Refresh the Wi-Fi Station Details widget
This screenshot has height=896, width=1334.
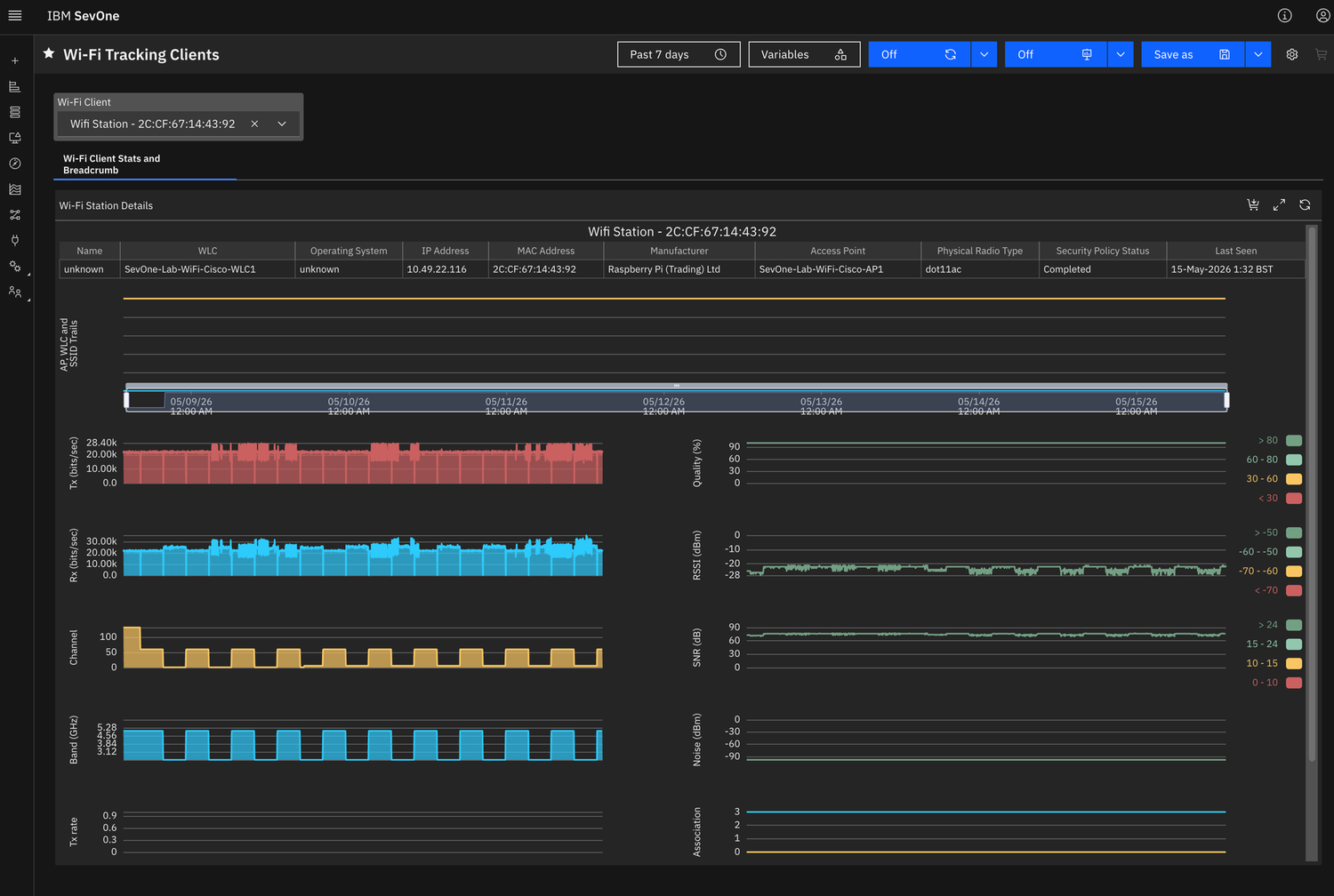pos(1305,204)
